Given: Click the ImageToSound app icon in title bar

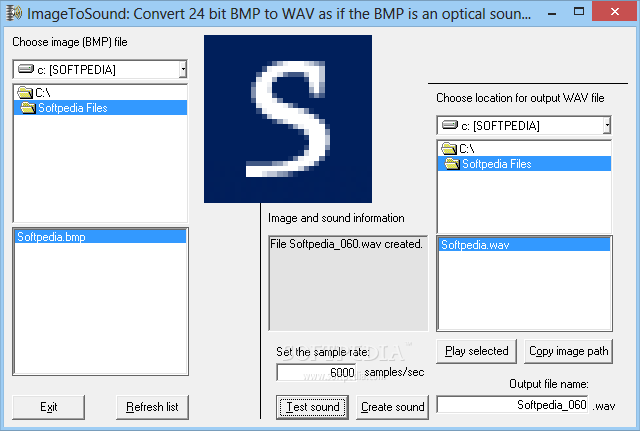Looking at the screenshot, I should 14,13.
